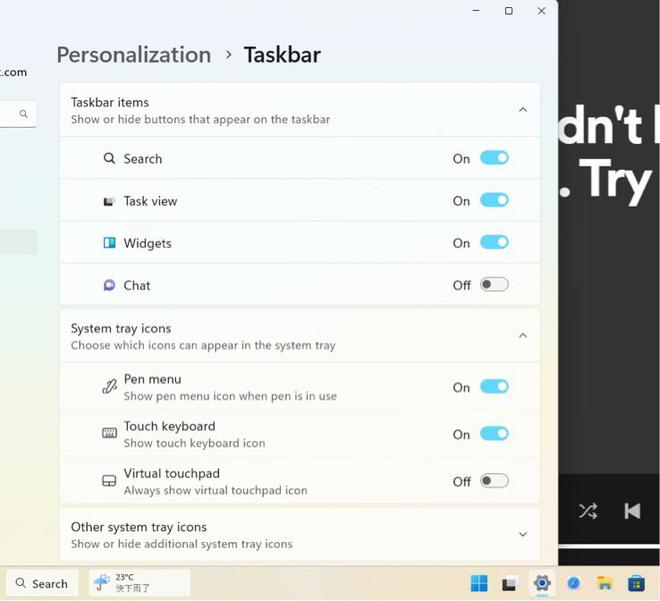660x601 pixels.
Task: Minimize the Settings window
Action: [476, 11]
